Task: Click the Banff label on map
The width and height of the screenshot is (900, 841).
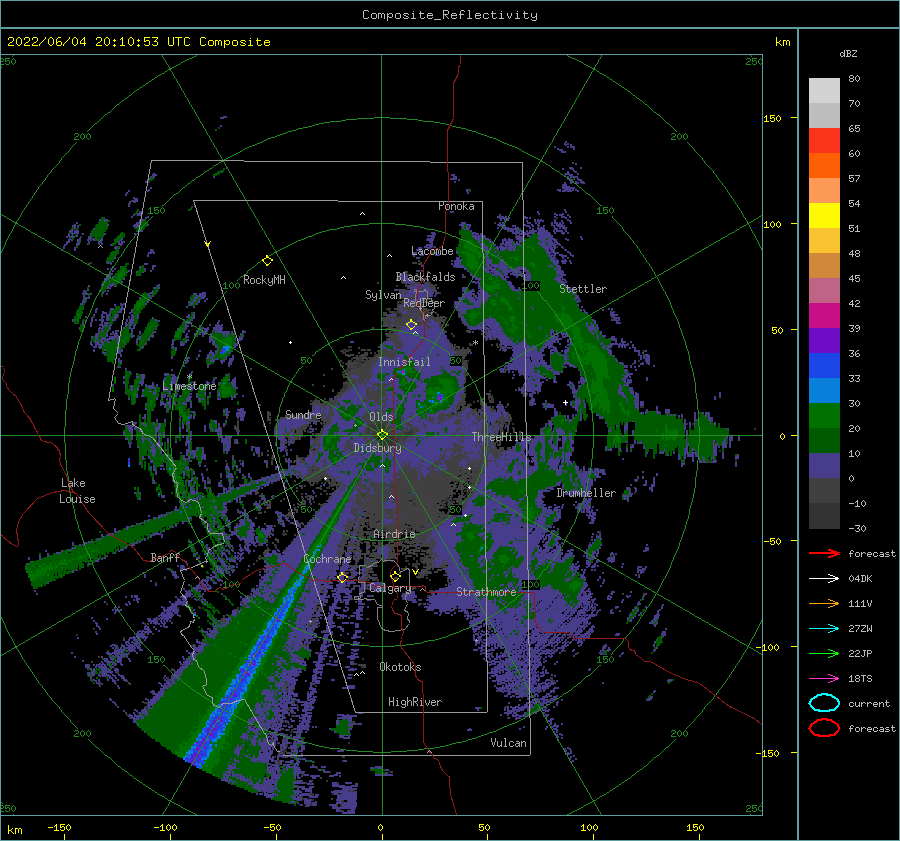Action: [165, 557]
